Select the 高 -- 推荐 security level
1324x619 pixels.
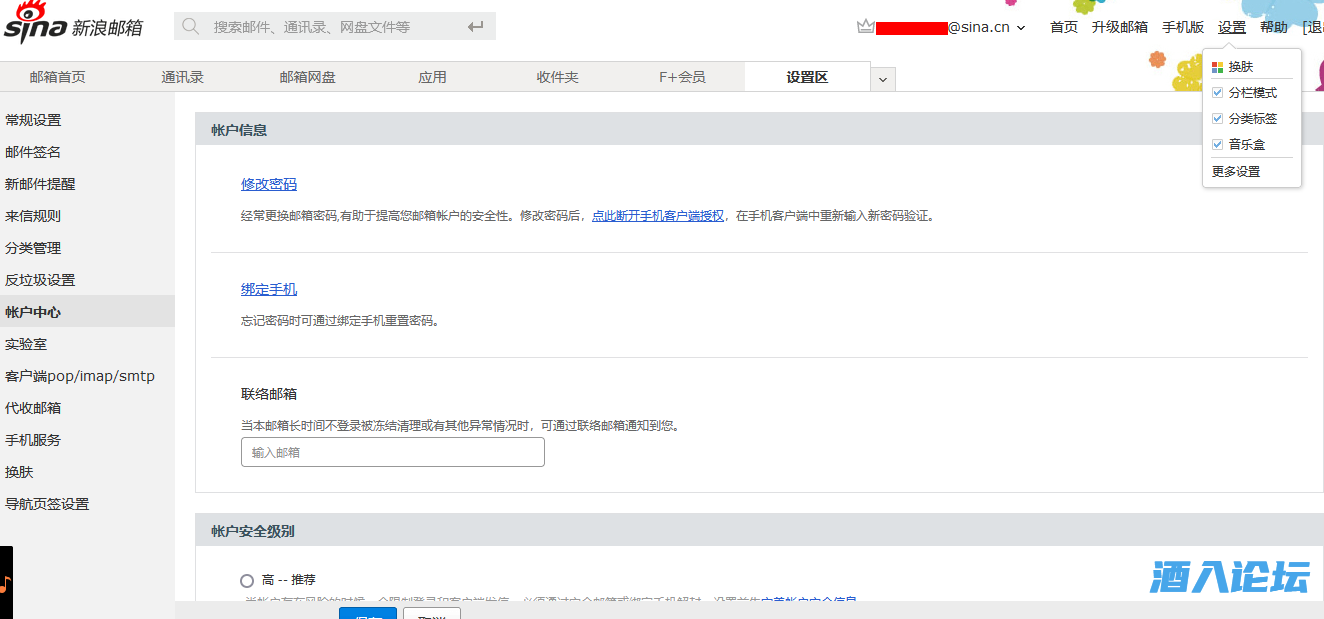(247, 581)
